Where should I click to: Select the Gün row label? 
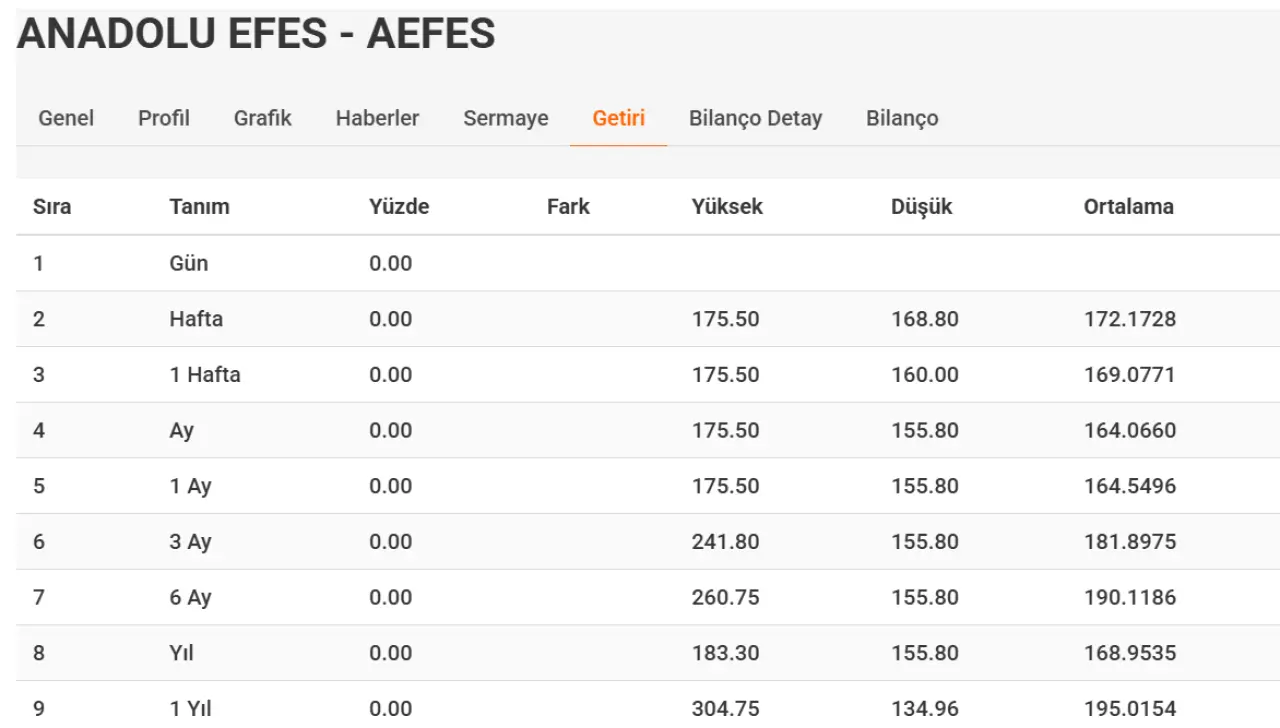click(x=189, y=264)
